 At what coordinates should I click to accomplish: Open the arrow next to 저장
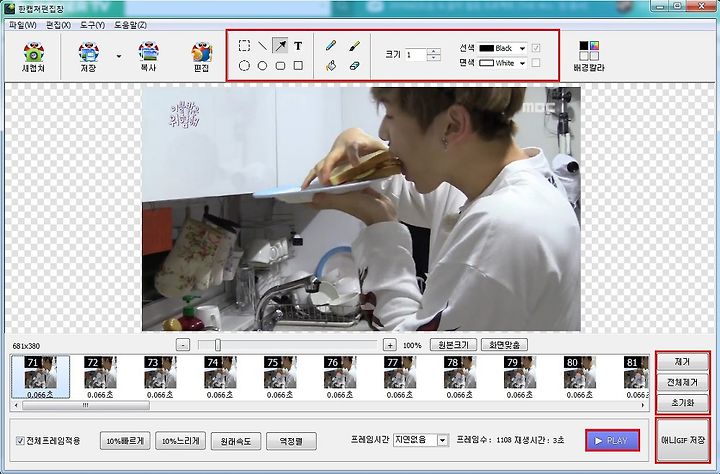pyautogui.click(x=119, y=56)
